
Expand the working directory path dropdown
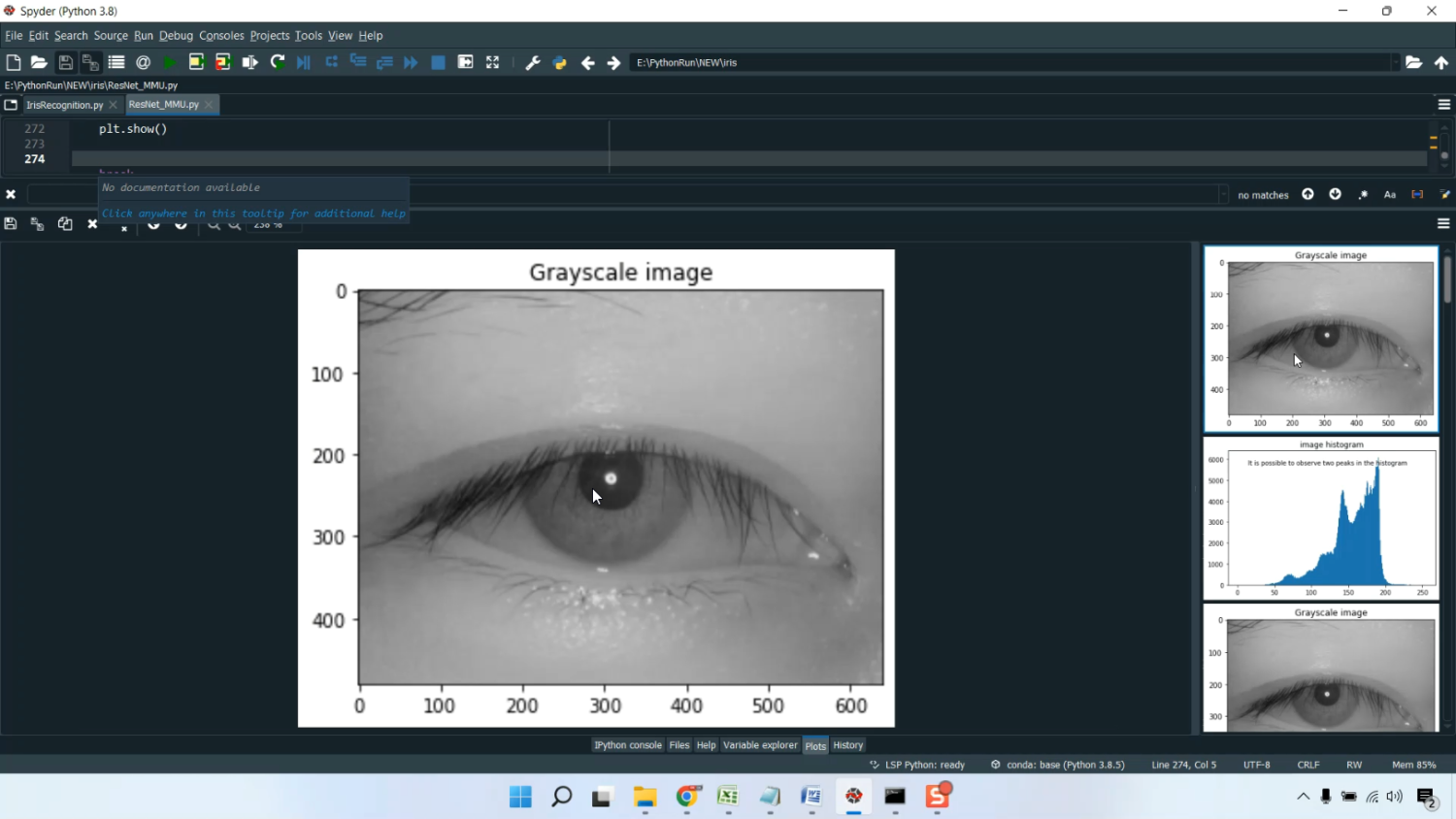pos(1395,62)
